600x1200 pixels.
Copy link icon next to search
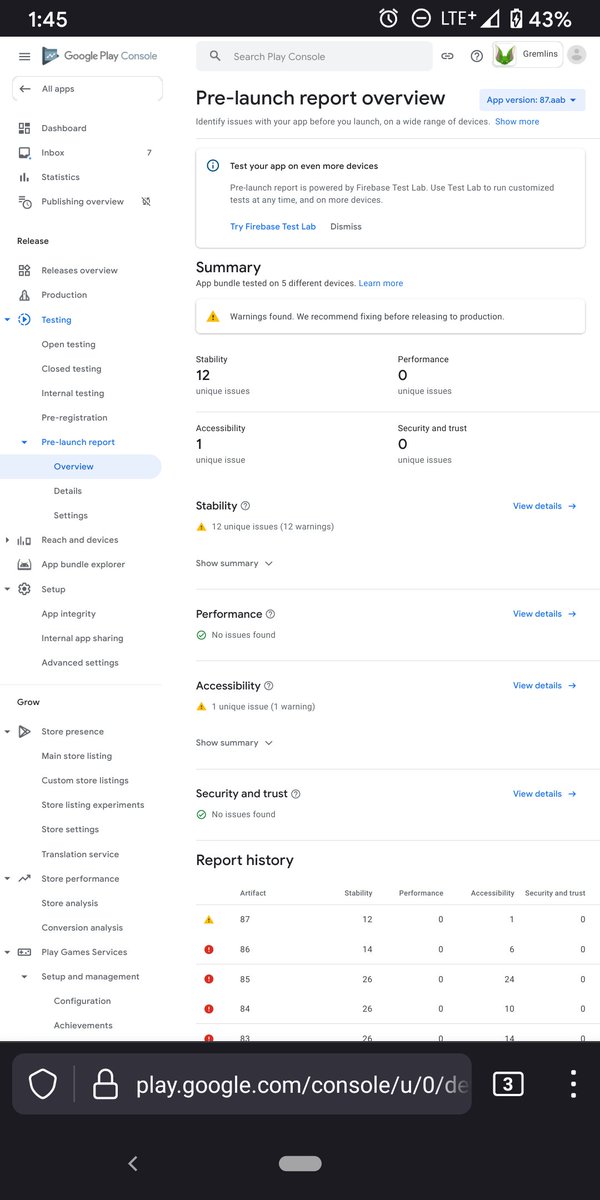click(x=448, y=57)
